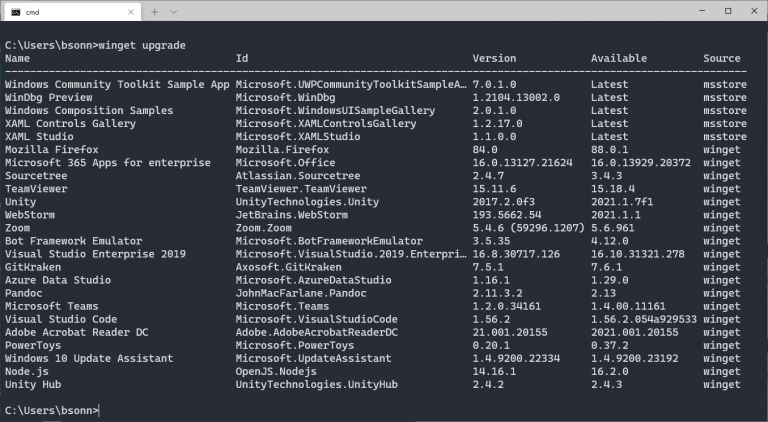Click the 'Microsoft.Office' id
Screen dimensions: 768x422
pos(286,163)
